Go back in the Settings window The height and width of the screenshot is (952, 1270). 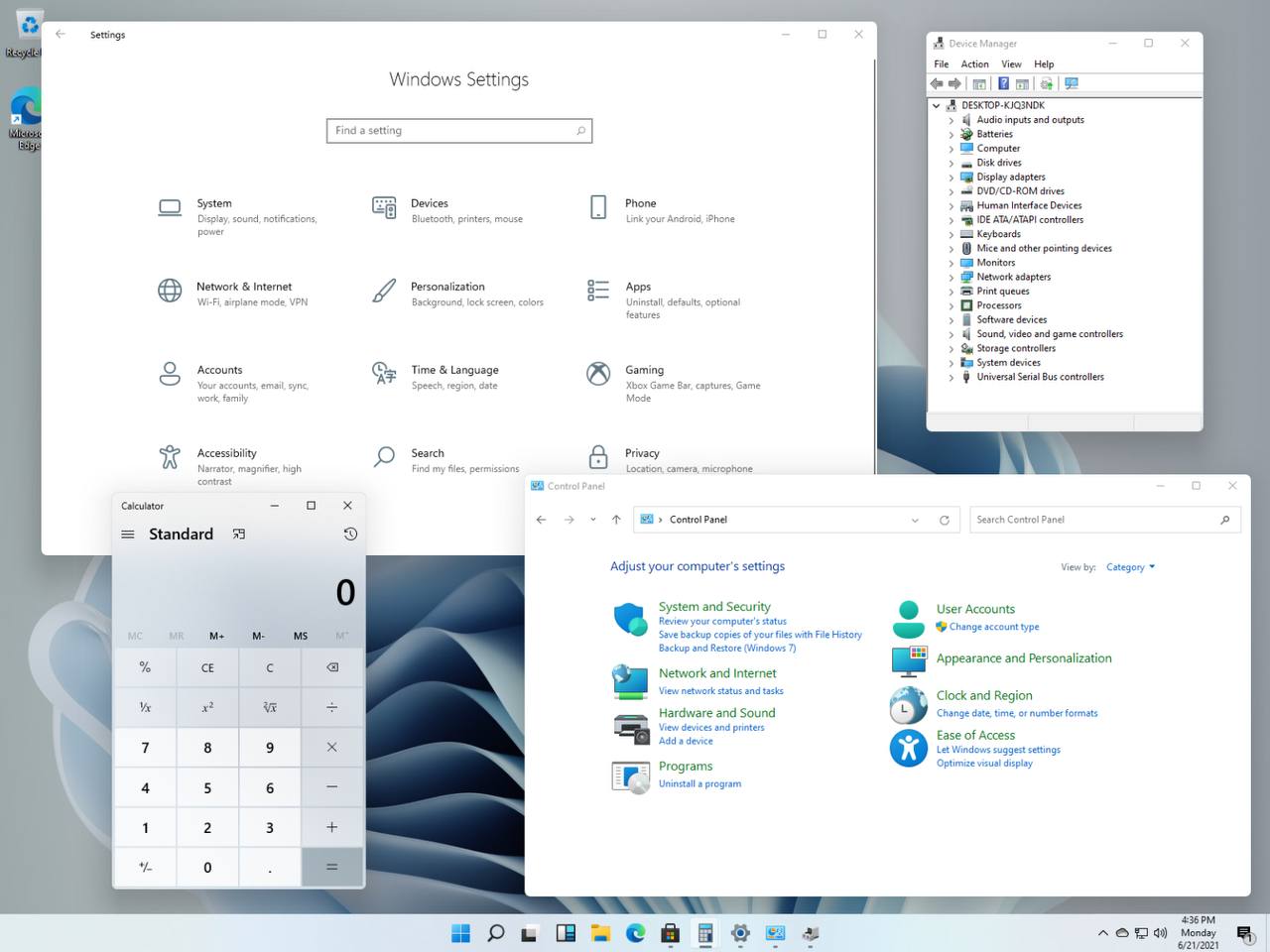pos(61,34)
